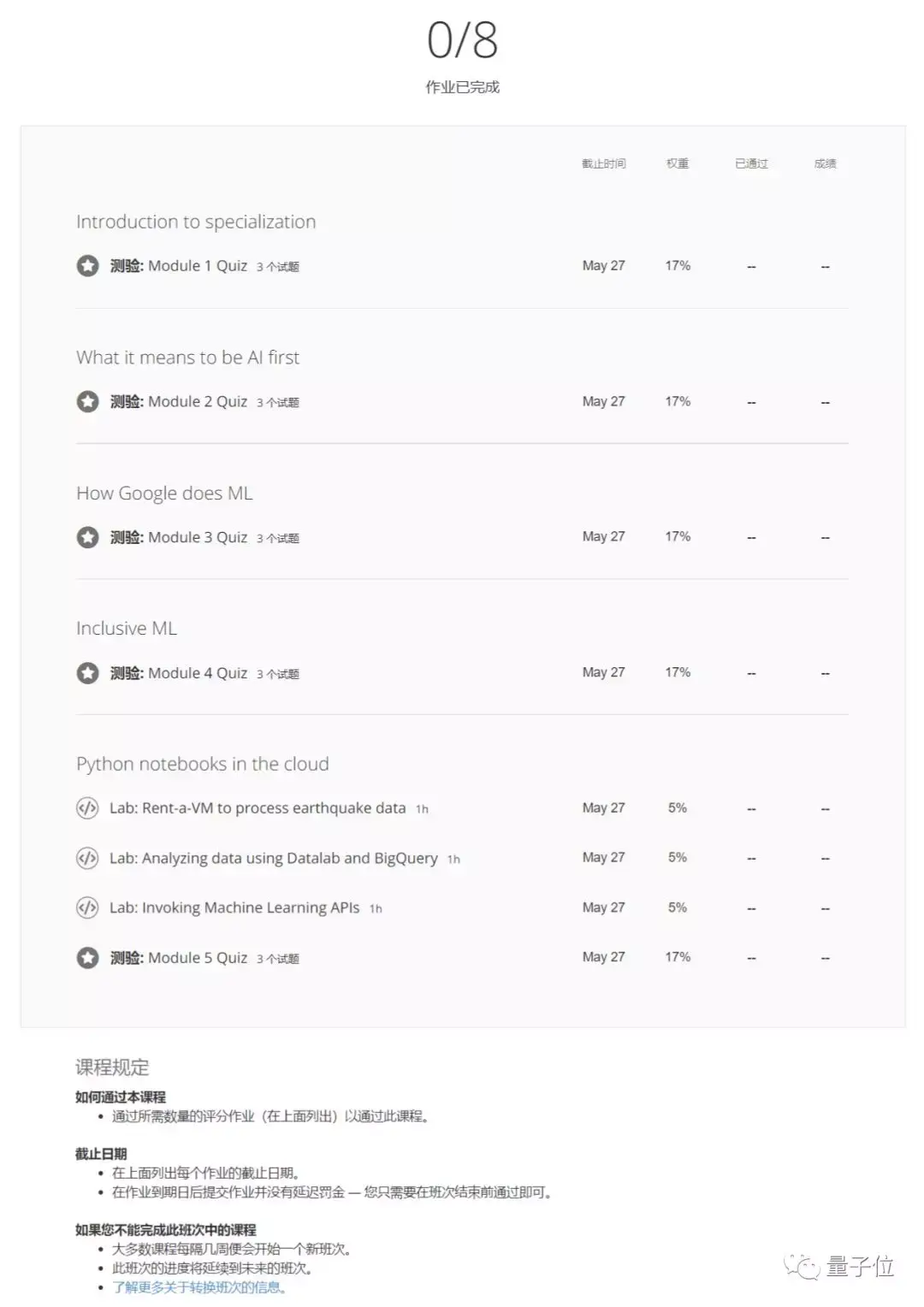Screen dimensions: 924x1307
Task: Open the Module 1 Quiz link
Action: (197, 266)
